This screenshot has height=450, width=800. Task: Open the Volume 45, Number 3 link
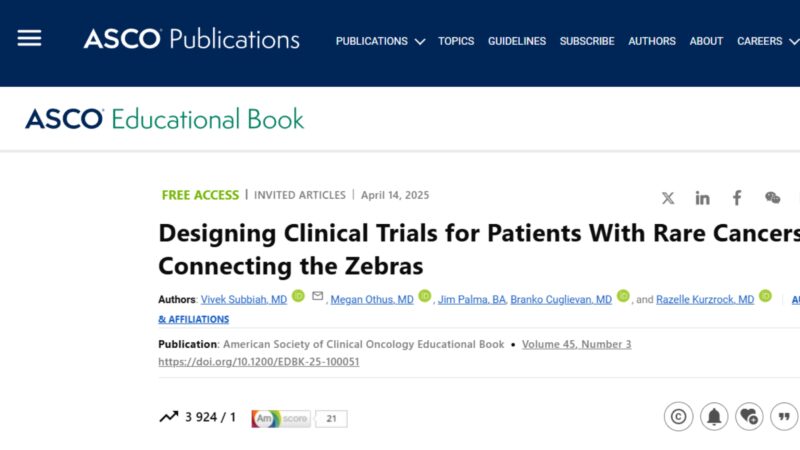click(x=577, y=344)
